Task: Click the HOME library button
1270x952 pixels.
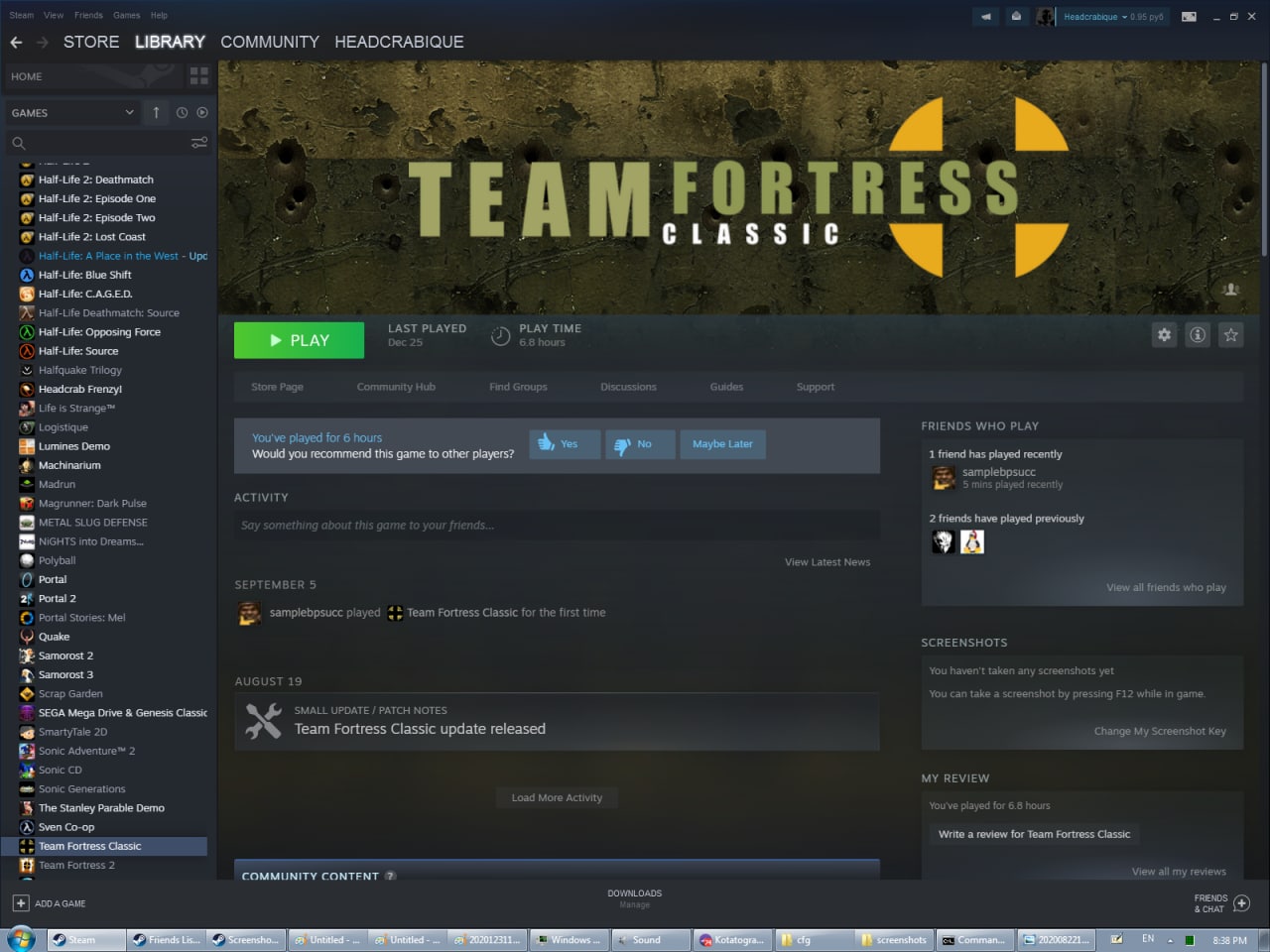Action: click(x=94, y=76)
